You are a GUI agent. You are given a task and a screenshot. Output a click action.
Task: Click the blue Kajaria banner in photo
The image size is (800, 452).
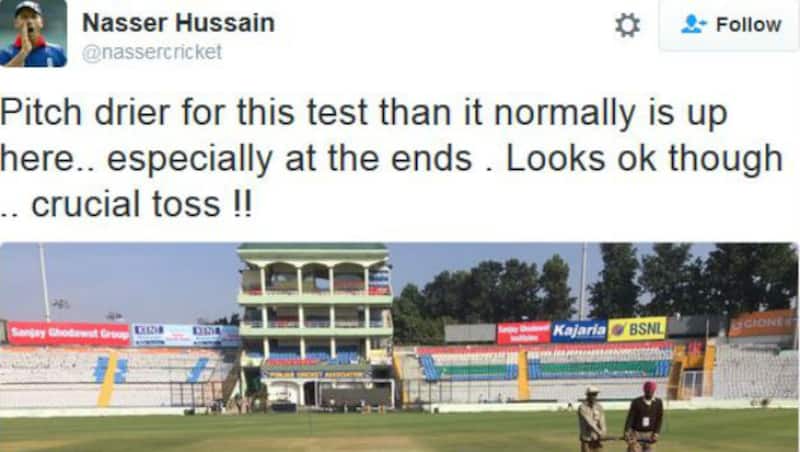[579, 331]
